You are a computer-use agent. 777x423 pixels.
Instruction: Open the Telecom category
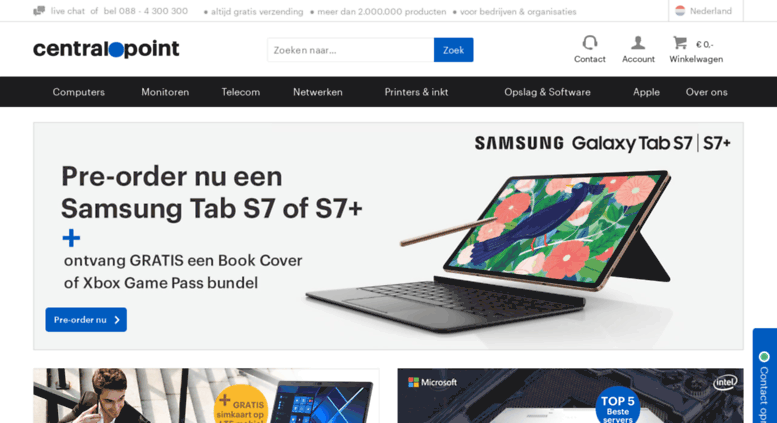click(x=240, y=92)
